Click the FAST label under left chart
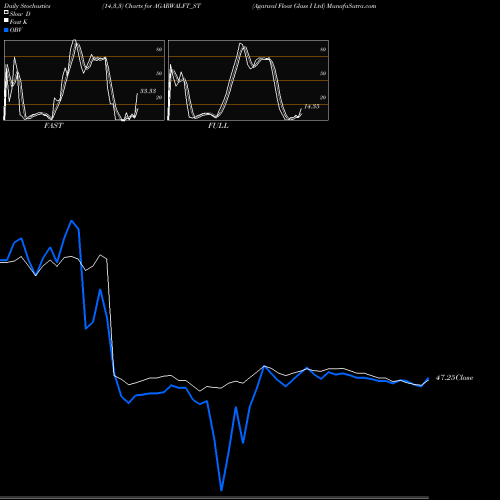This screenshot has width=500, height=500. point(53,126)
